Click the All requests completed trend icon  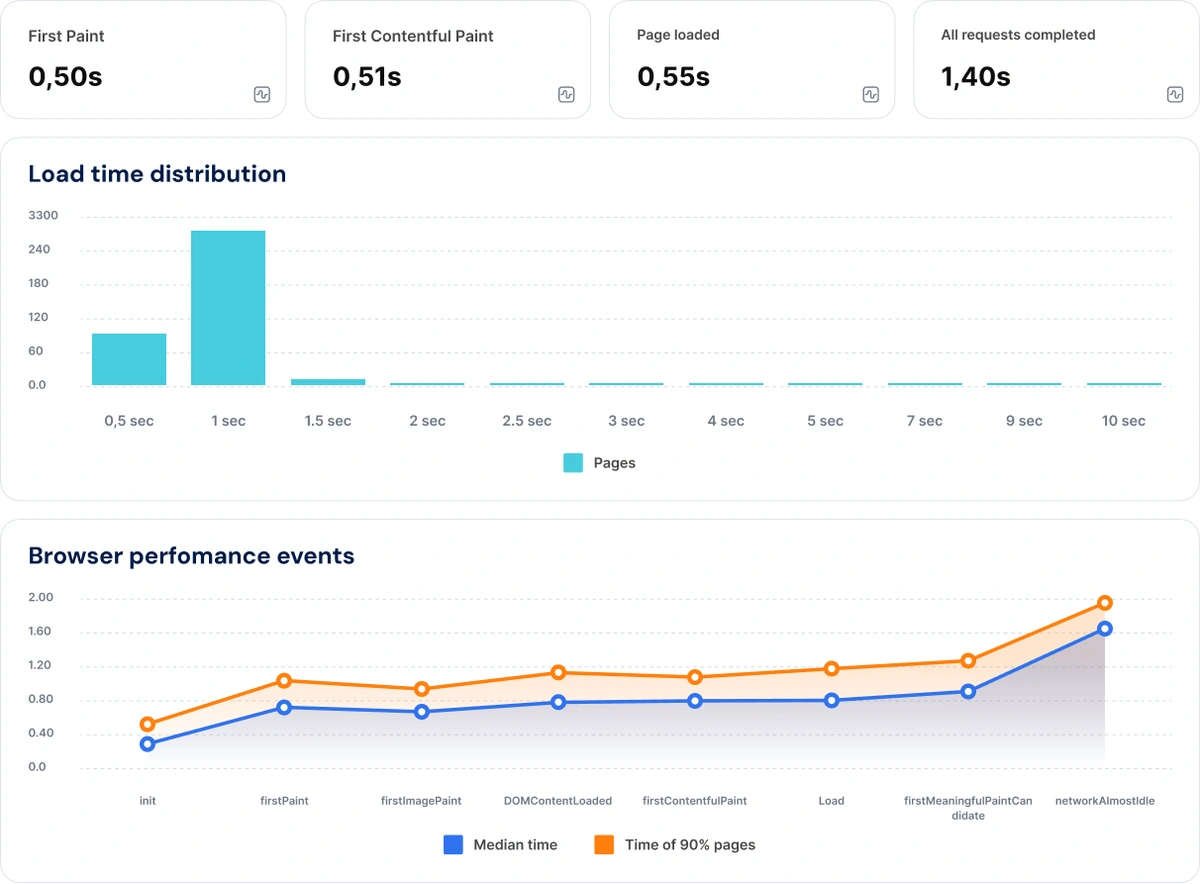(x=1176, y=94)
